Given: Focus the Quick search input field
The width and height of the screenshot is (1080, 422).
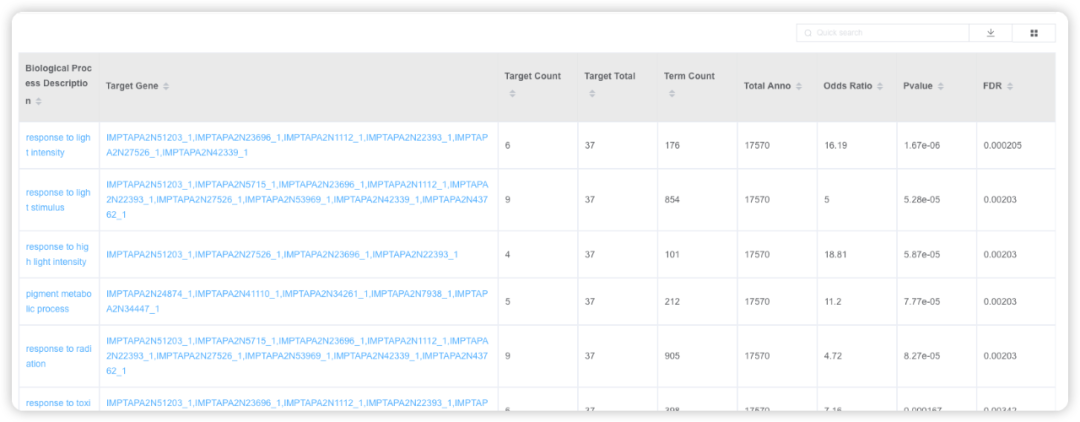Looking at the screenshot, I should 883,33.
